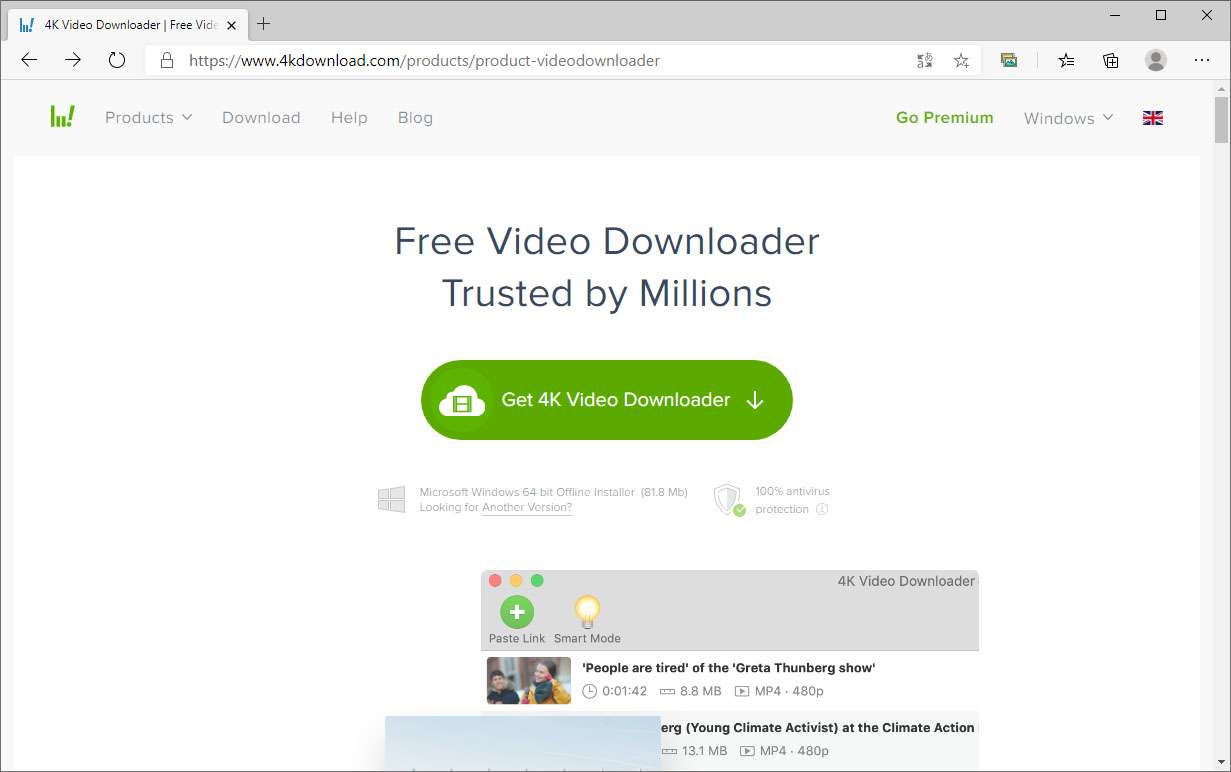Click the 4K Download logo icon
Image resolution: width=1231 pixels, height=772 pixels.
coord(62,117)
